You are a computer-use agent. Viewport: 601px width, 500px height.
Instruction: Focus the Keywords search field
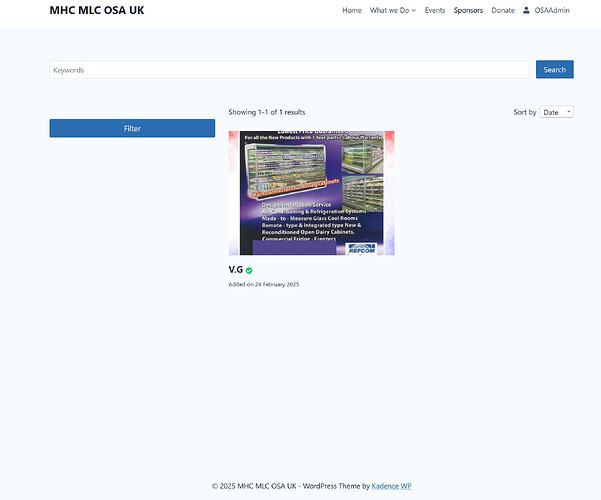pyautogui.click(x=289, y=70)
